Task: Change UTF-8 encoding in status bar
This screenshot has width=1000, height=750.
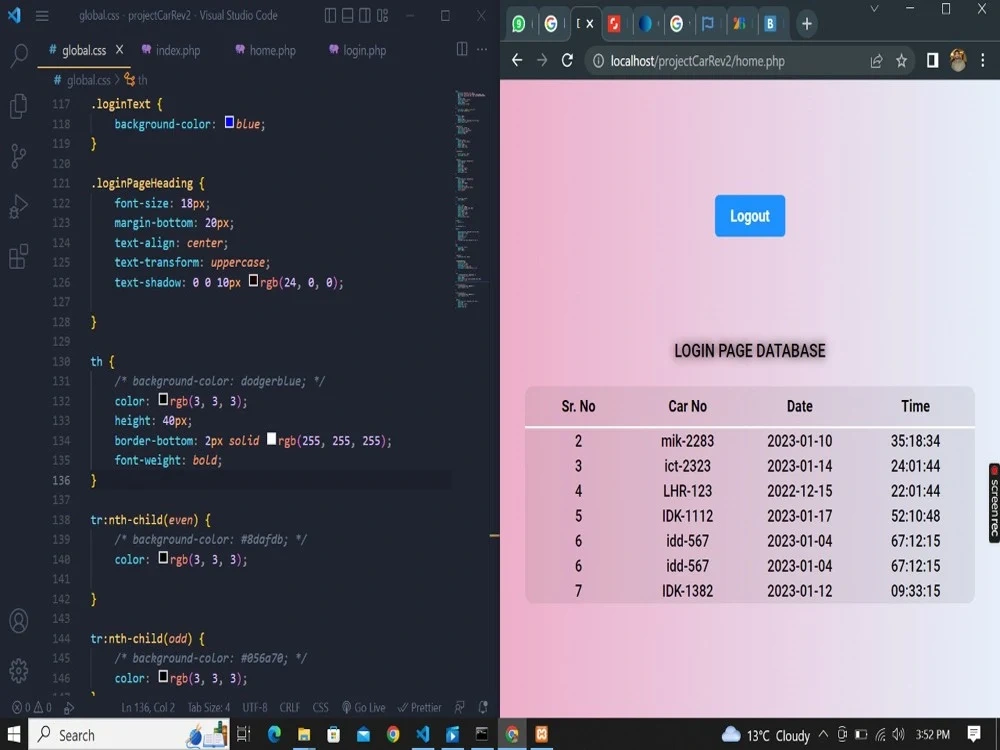Action: [254, 707]
